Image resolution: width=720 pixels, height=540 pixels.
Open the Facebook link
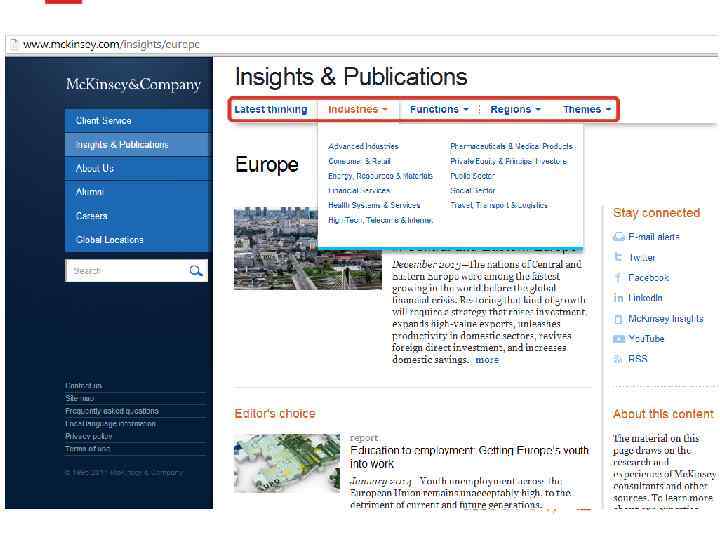click(648, 278)
